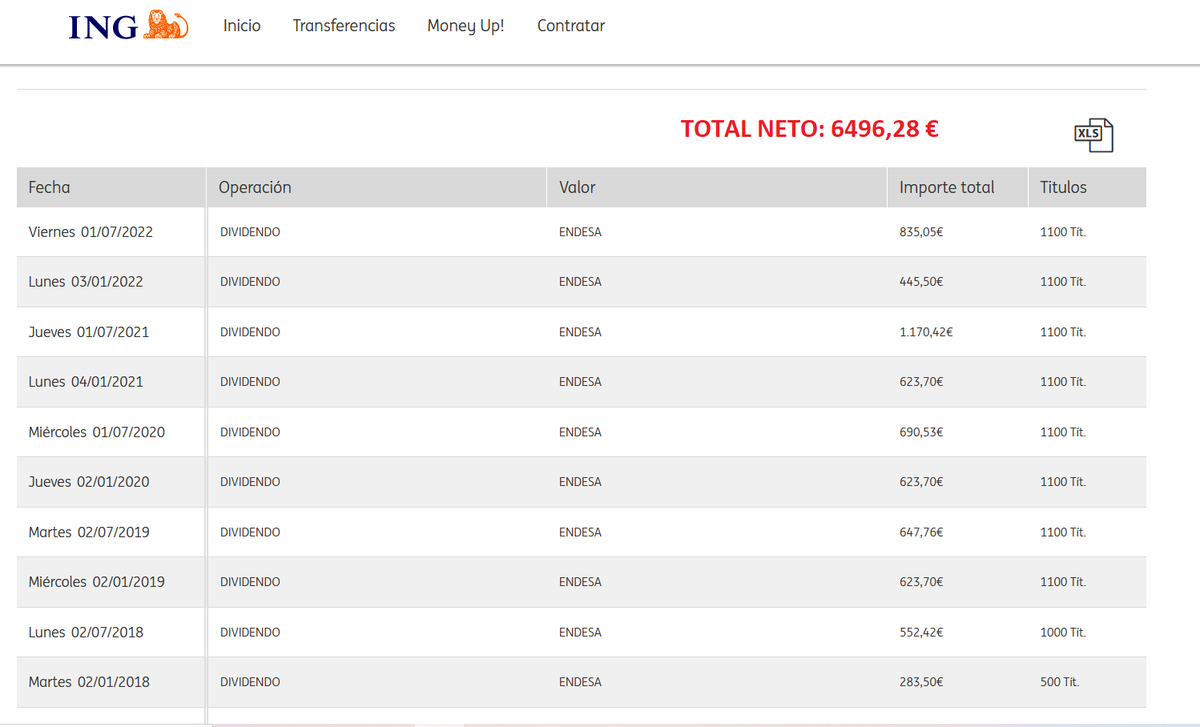Screen dimensions: 1200x727
Task: Open the Inicio menu
Action: pyautogui.click(x=242, y=26)
